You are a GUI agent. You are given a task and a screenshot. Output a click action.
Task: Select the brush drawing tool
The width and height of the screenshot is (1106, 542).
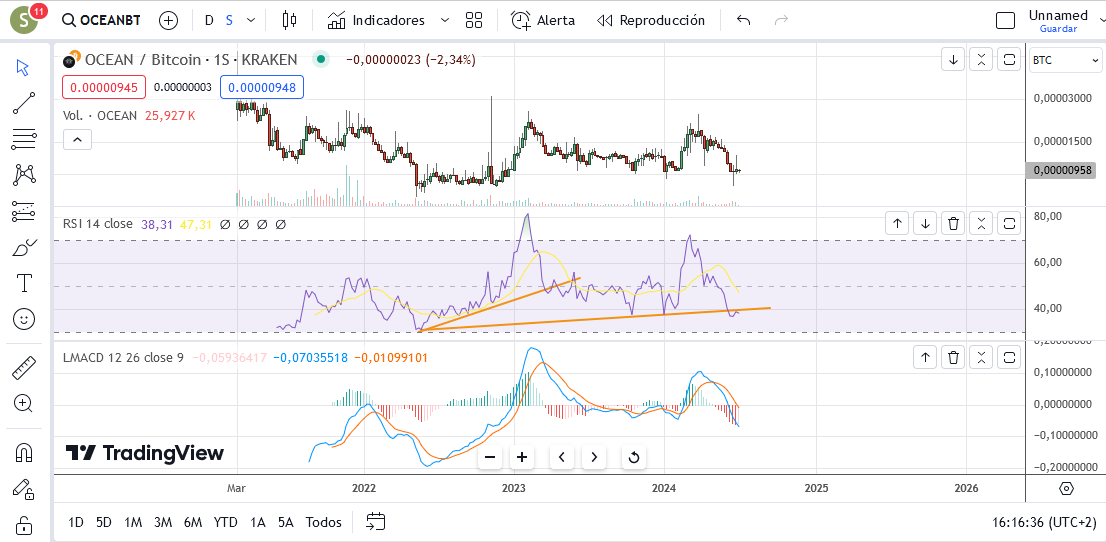[x=23, y=248]
